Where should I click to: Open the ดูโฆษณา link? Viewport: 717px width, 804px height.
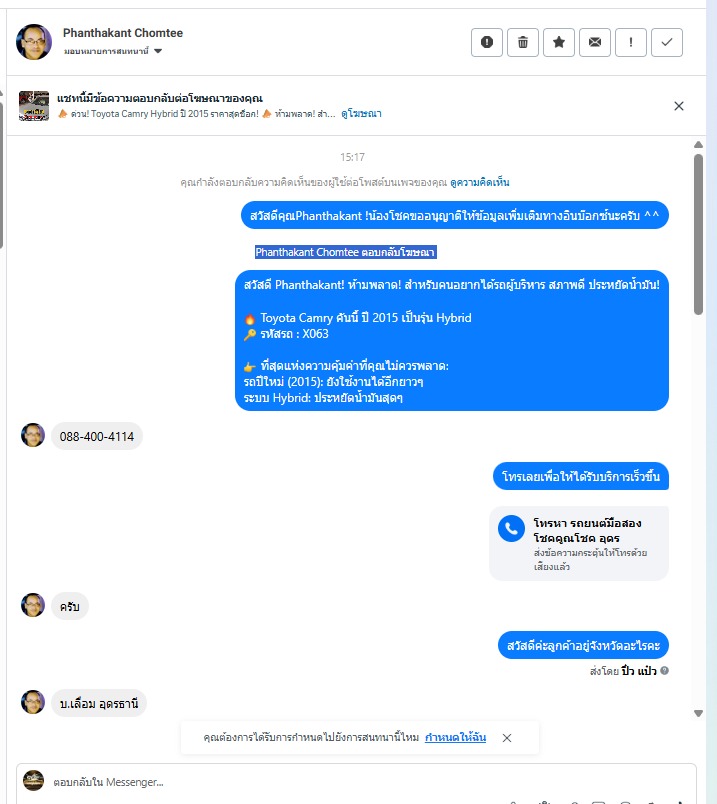tap(361, 114)
